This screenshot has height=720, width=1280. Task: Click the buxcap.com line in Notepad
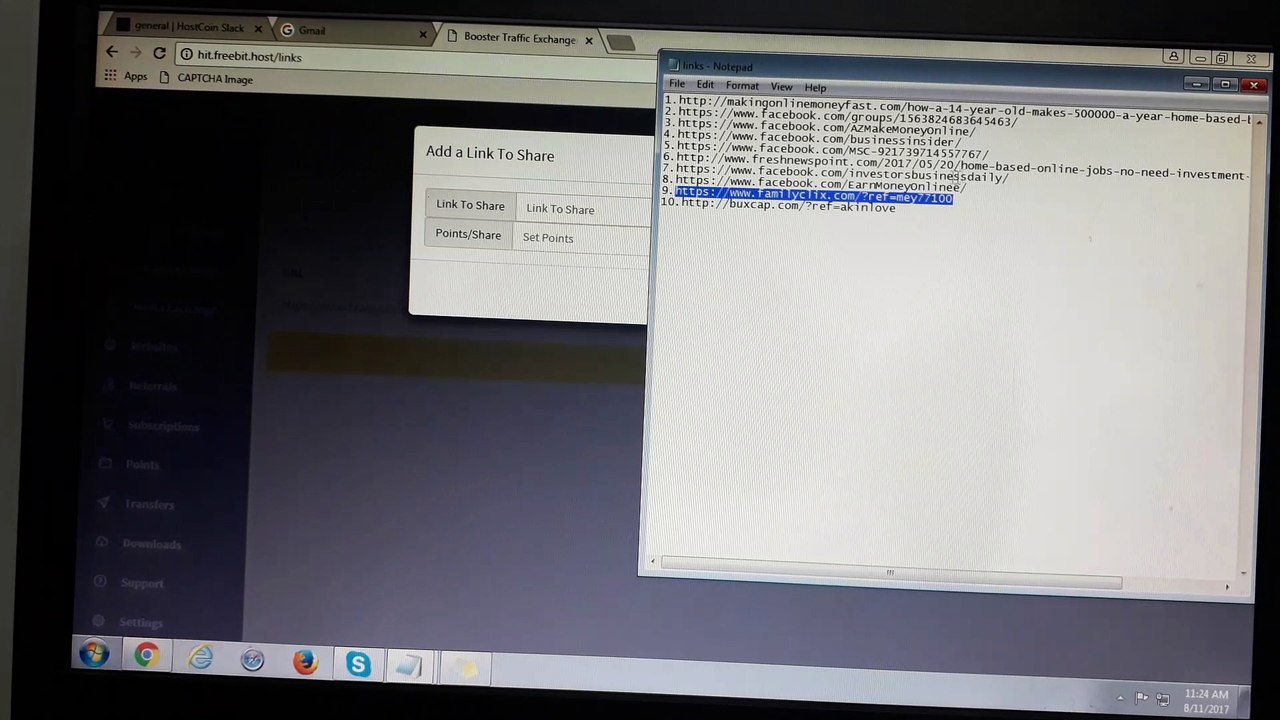[x=778, y=206]
